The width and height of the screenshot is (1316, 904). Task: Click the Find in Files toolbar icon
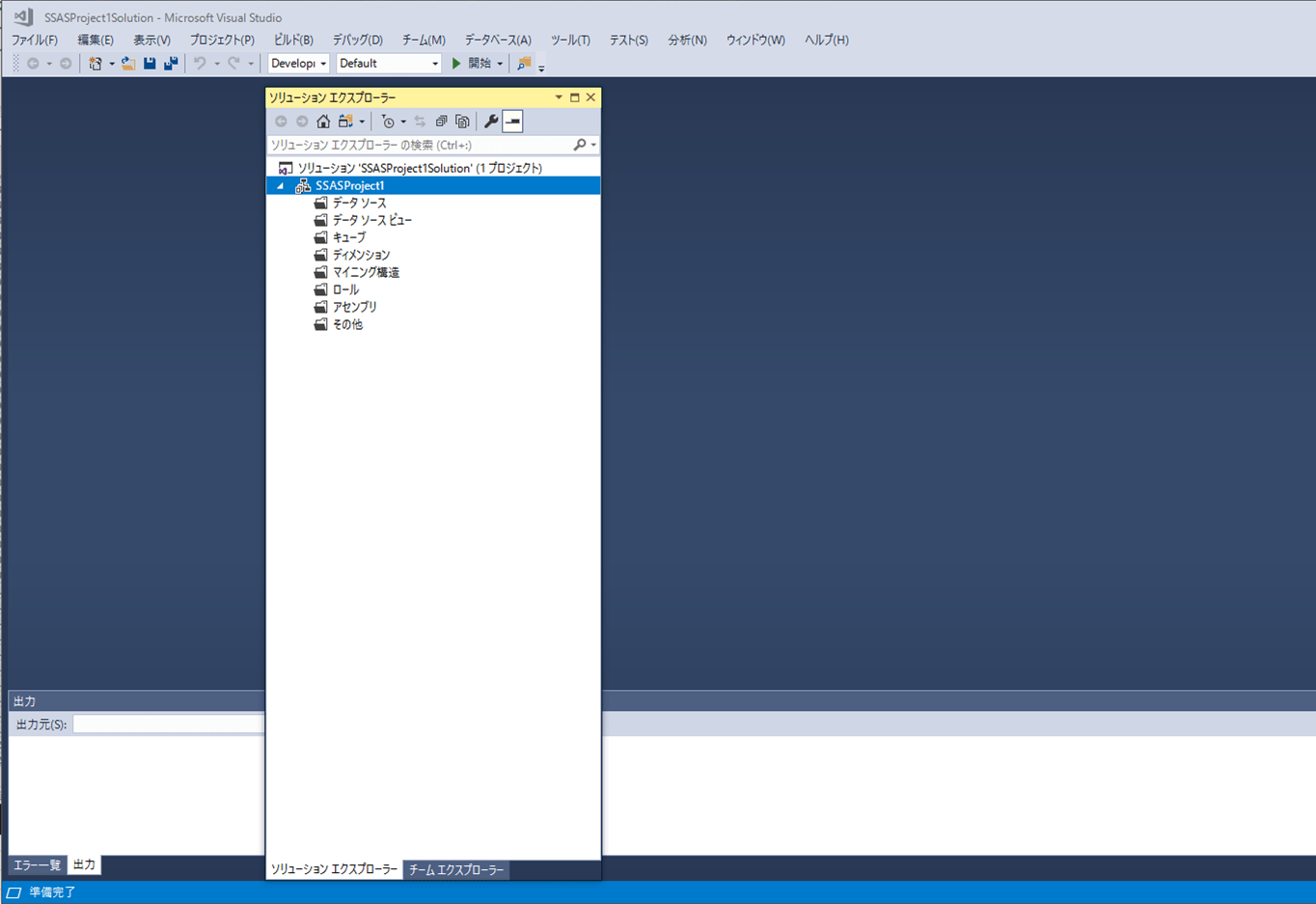pyautogui.click(x=524, y=64)
